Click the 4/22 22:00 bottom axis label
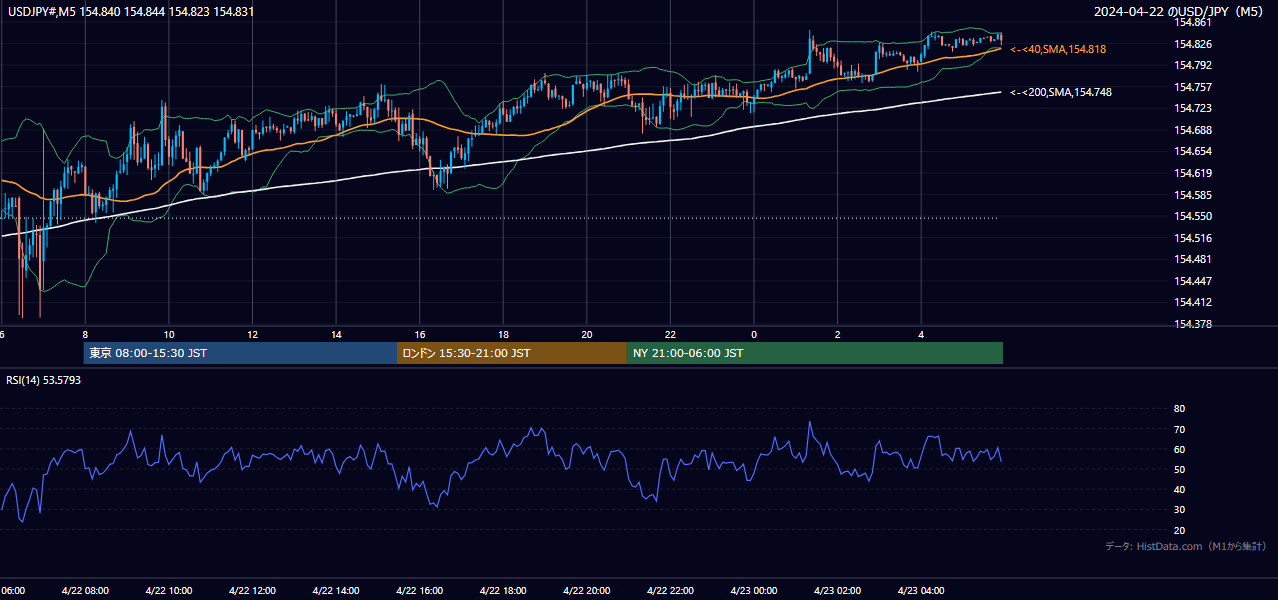The image size is (1278, 600). (670, 590)
